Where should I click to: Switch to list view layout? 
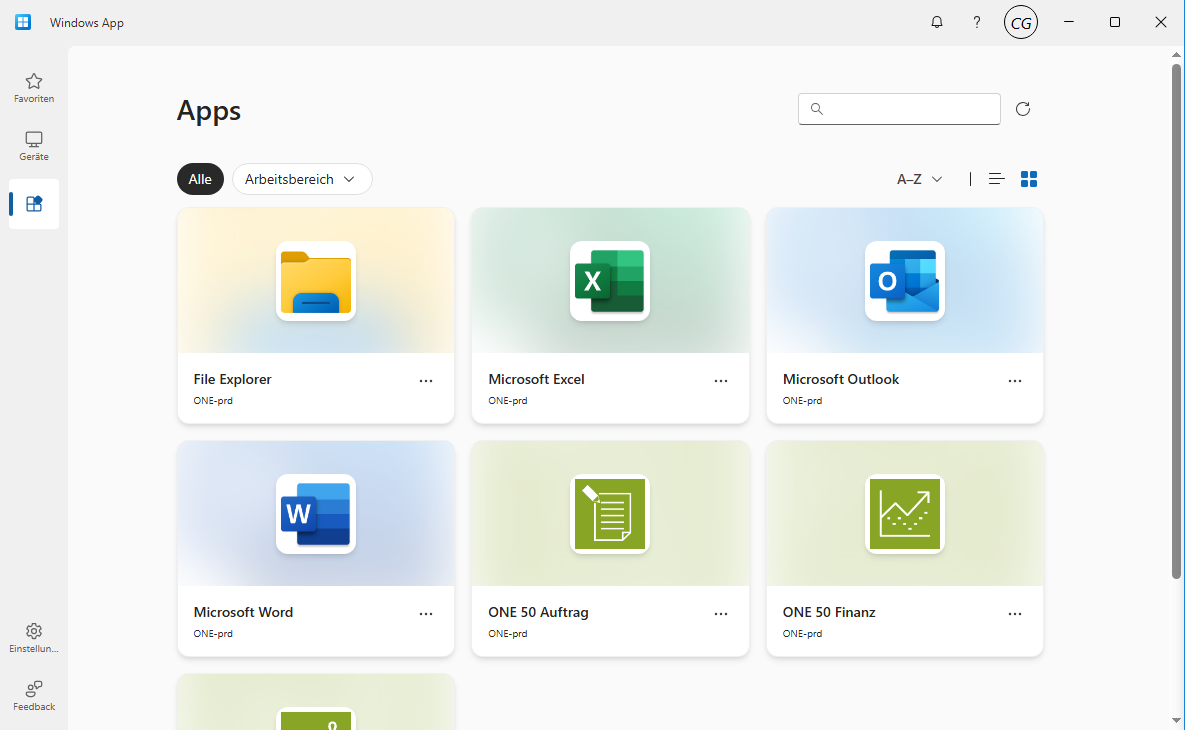[996, 179]
